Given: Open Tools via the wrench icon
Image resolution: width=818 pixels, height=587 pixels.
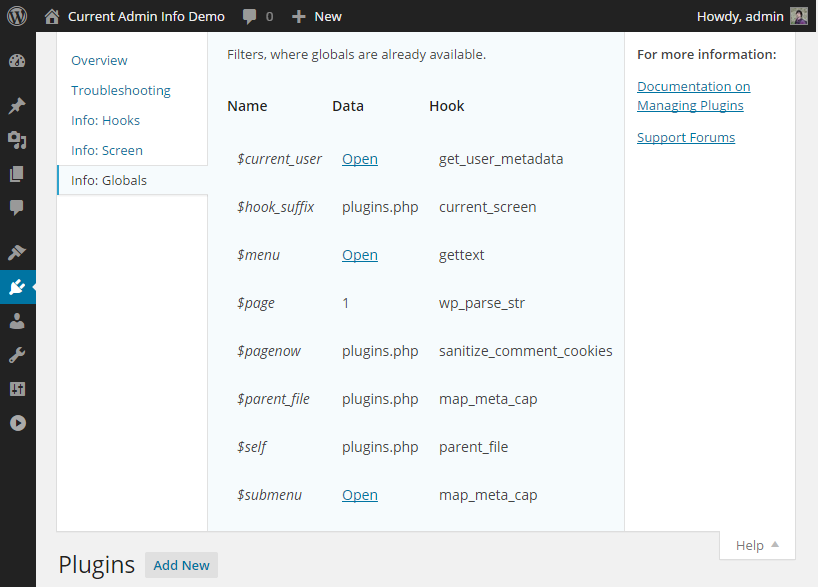Looking at the screenshot, I should [x=17, y=355].
